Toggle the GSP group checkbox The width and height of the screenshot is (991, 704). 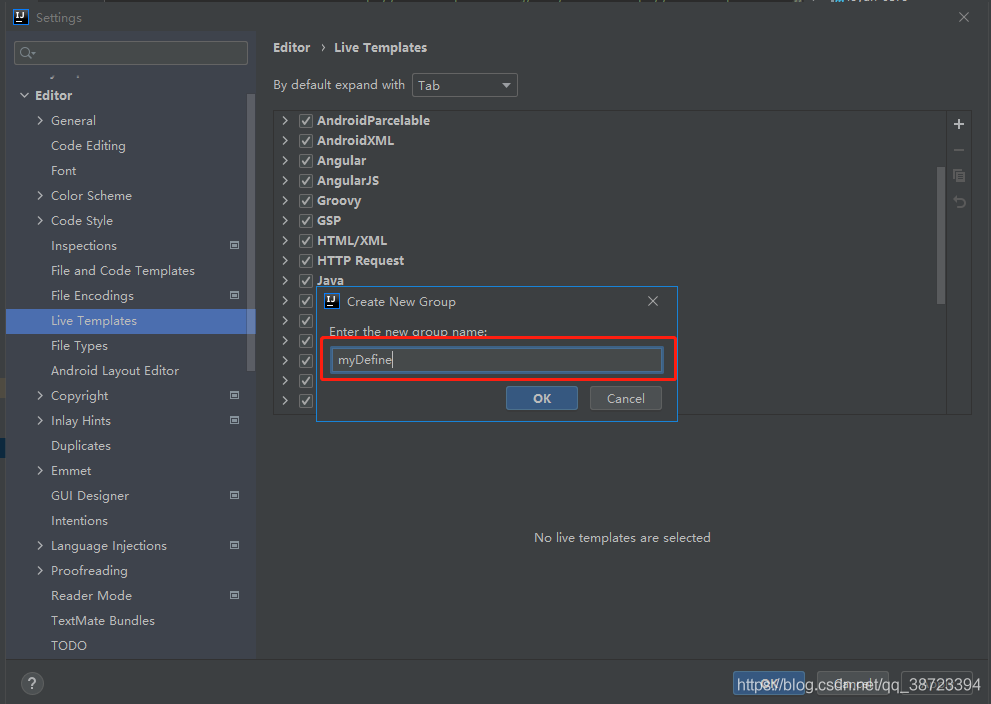306,221
